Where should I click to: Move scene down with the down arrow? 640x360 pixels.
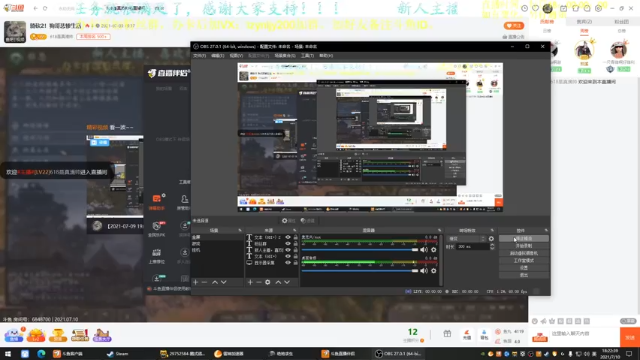tap(224, 282)
